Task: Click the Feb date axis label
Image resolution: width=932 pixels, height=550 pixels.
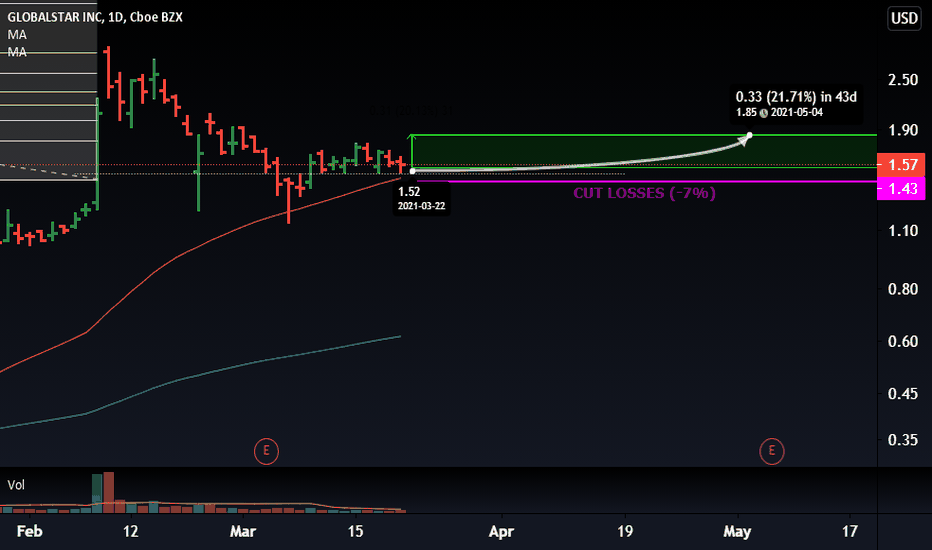Action: click(x=30, y=531)
